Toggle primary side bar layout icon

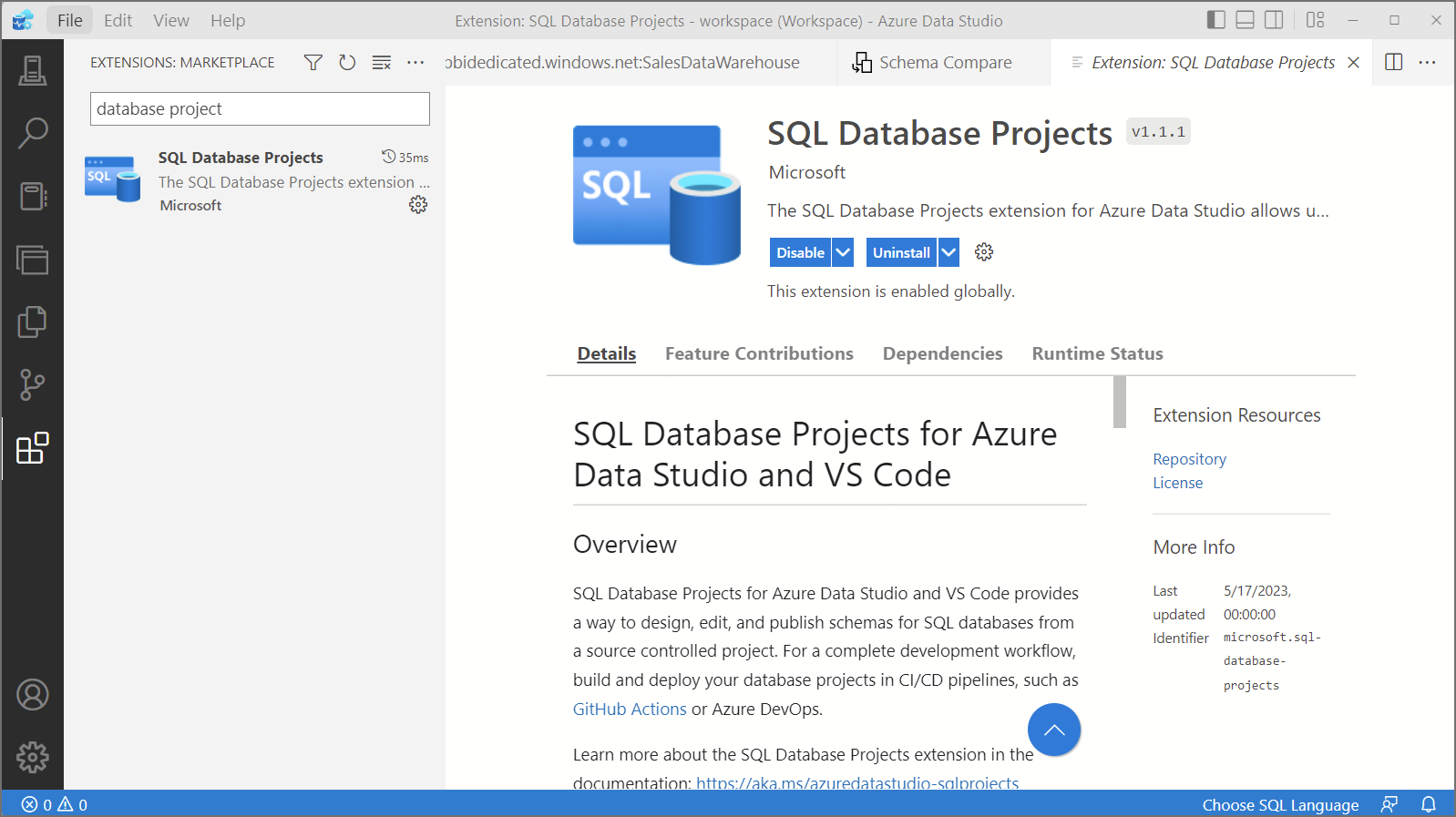[1216, 20]
